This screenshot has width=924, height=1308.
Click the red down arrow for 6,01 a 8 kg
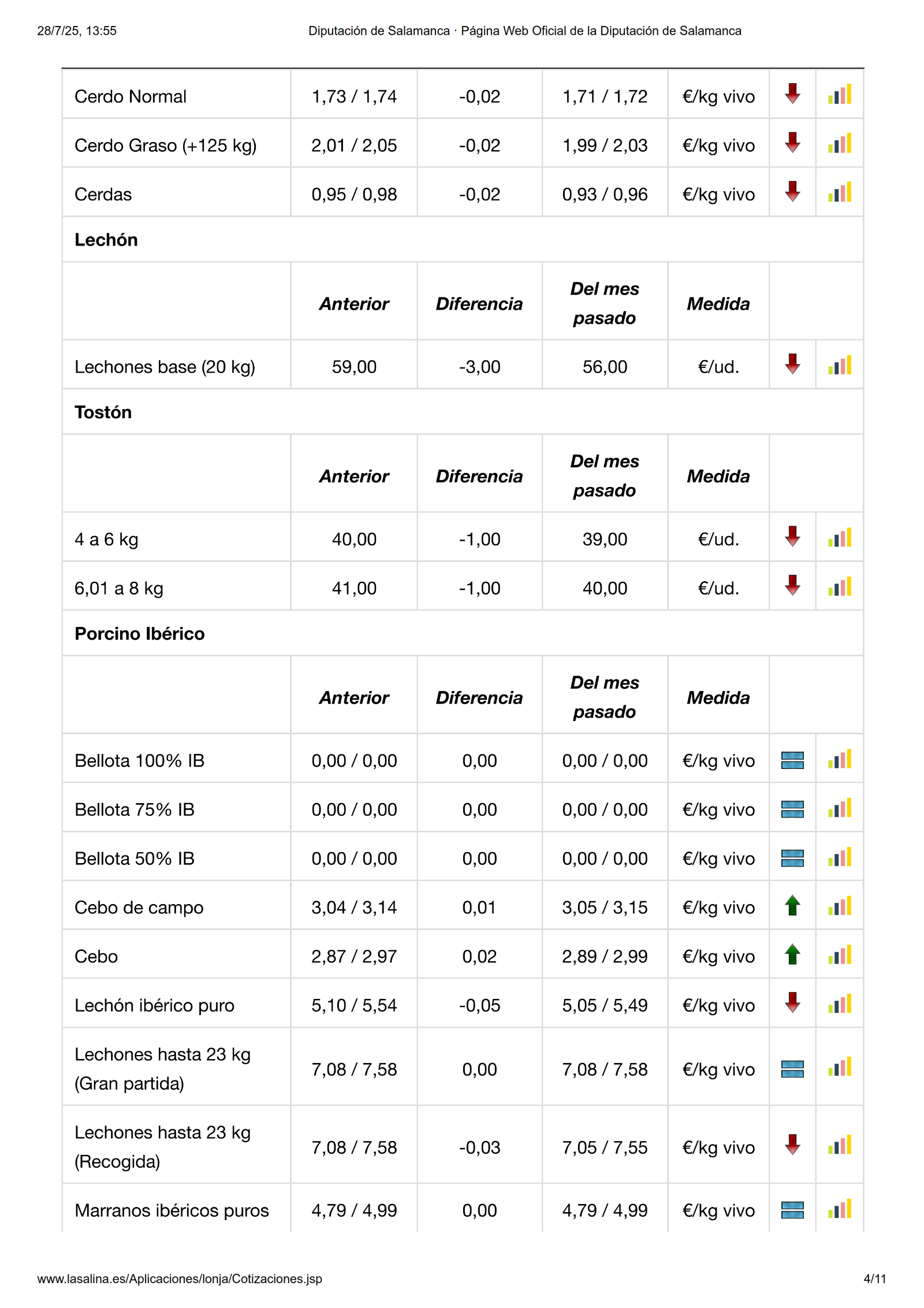tap(792, 586)
